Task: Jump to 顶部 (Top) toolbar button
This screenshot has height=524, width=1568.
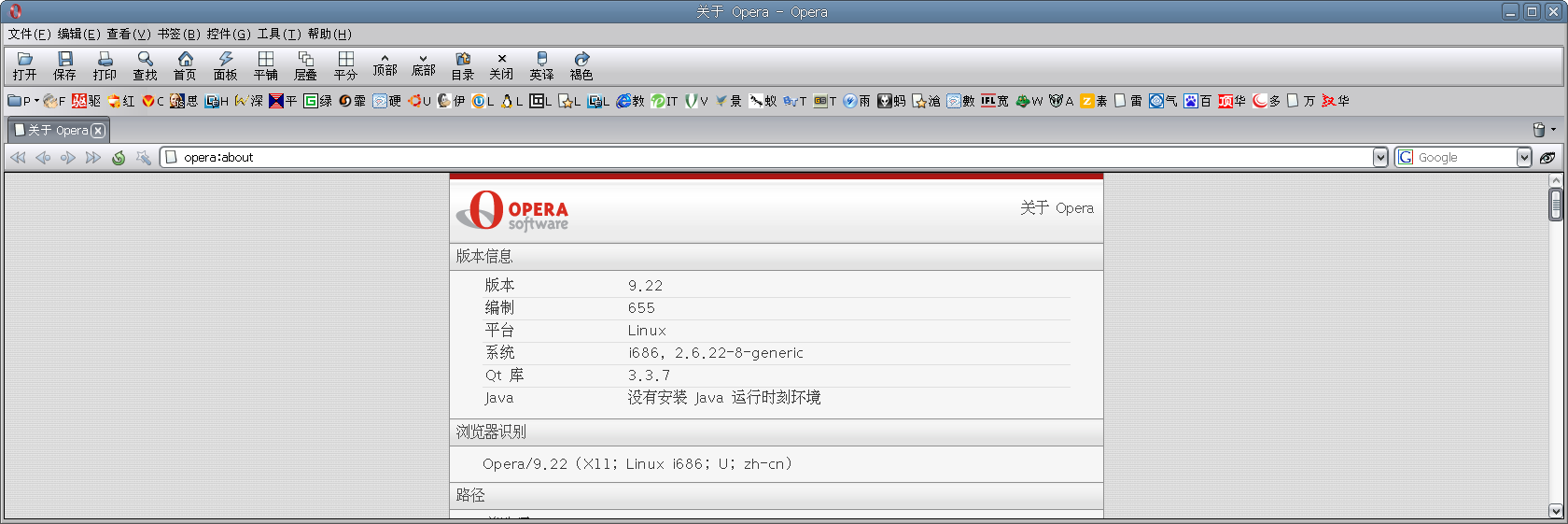Action: [385, 65]
